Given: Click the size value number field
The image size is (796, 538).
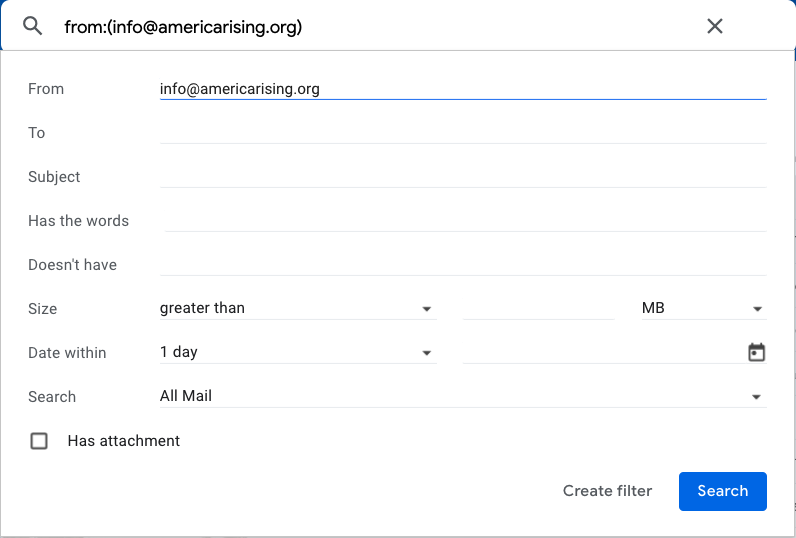Looking at the screenshot, I should [538, 309].
